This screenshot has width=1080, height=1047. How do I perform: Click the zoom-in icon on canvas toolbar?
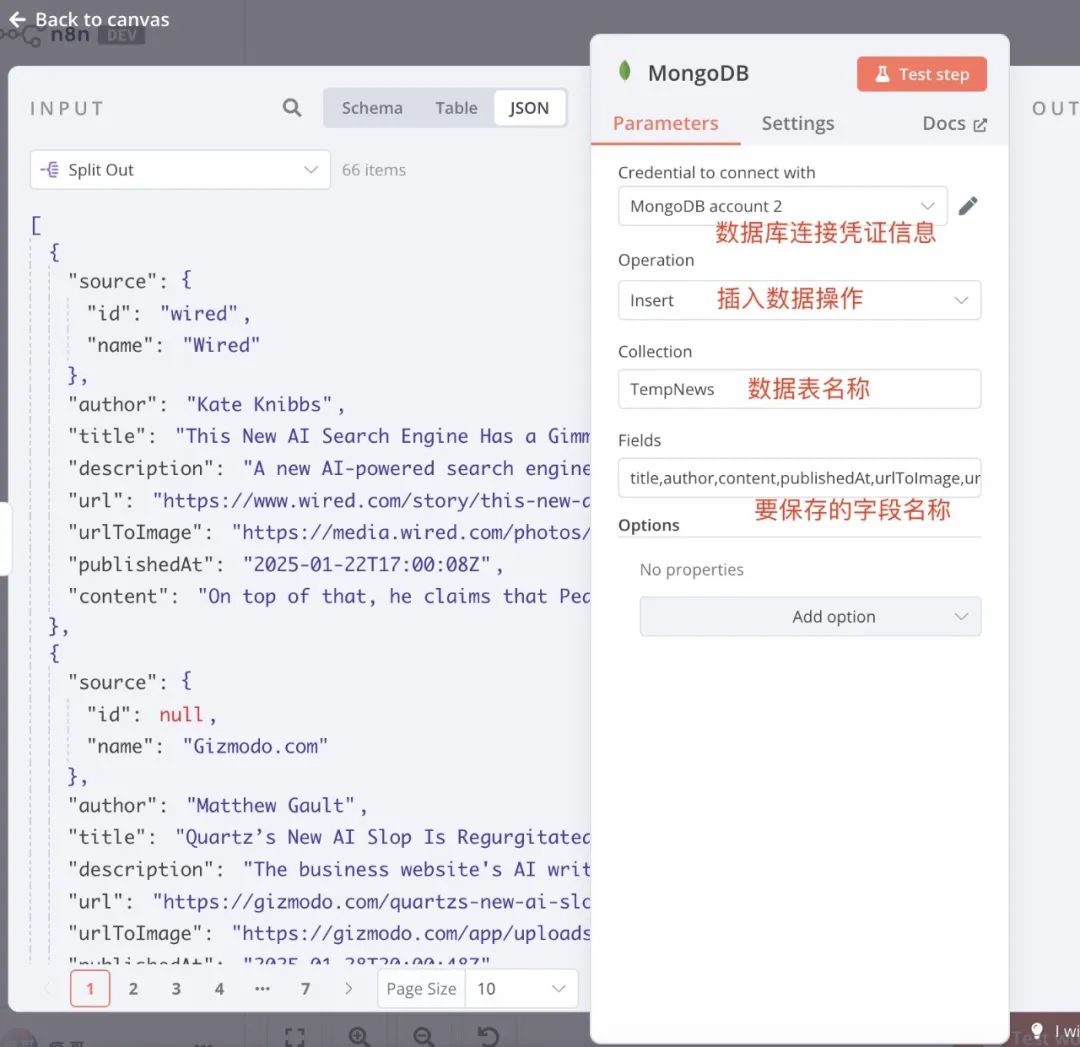[x=359, y=1035]
